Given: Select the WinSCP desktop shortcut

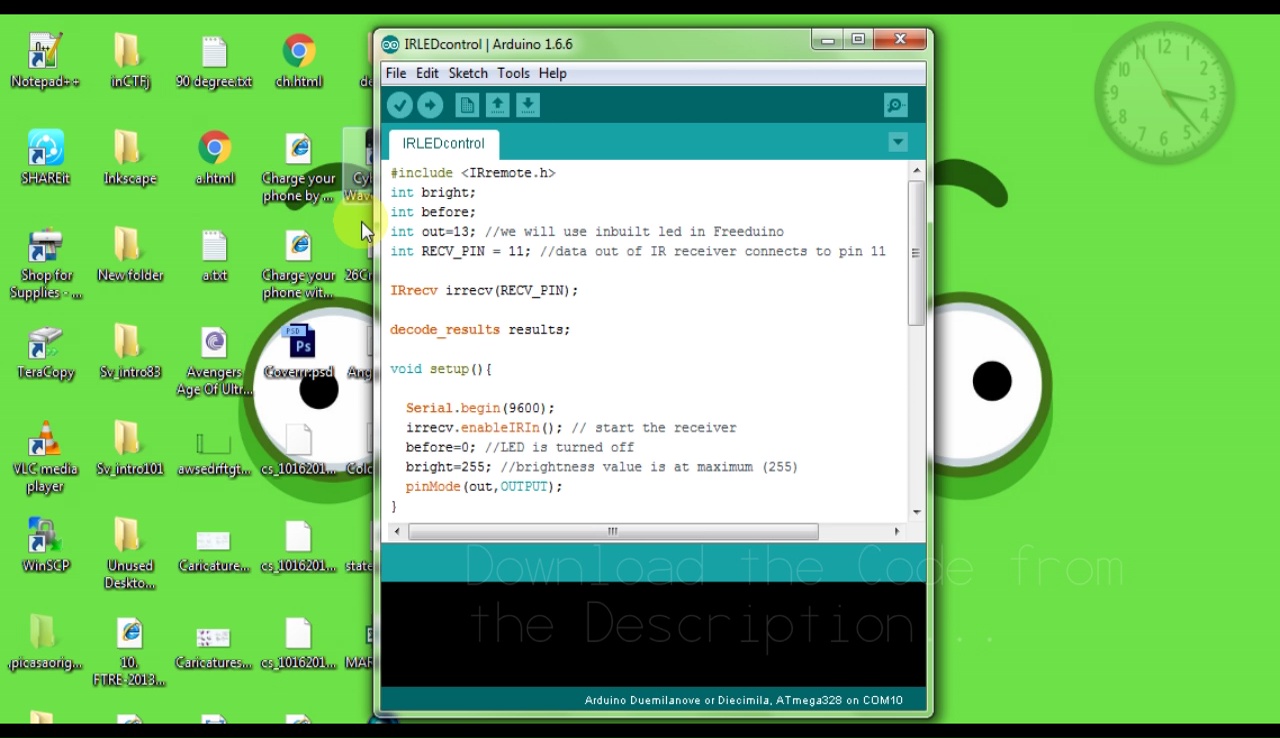Looking at the screenshot, I should pos(45,546).
